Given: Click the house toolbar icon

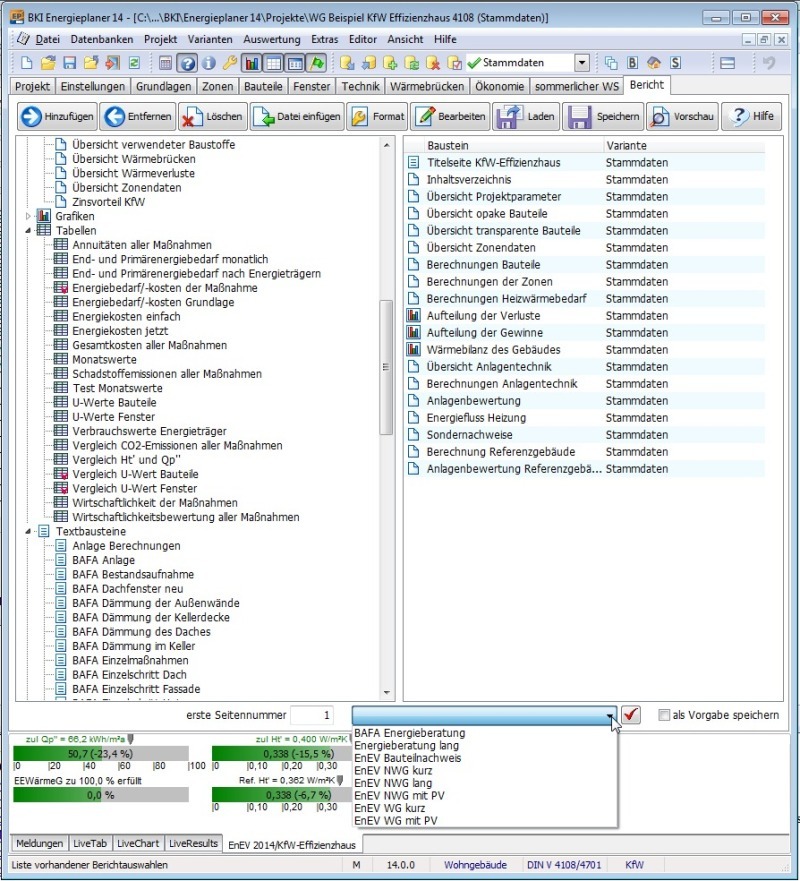Looking at the screenshot, I should point(654,63).
